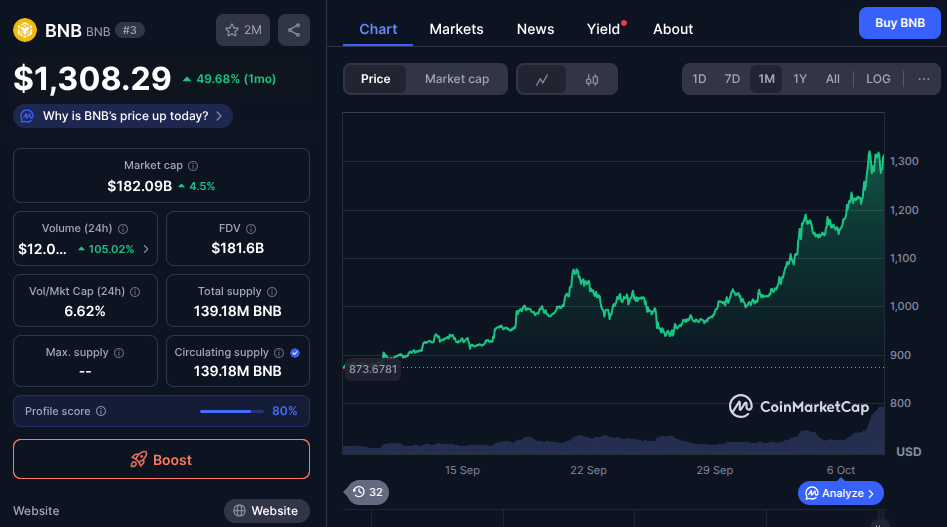Select the Market cap toggle
Image resolution: width=947 pixels, height=527 pixels.
tap(457, 79)
